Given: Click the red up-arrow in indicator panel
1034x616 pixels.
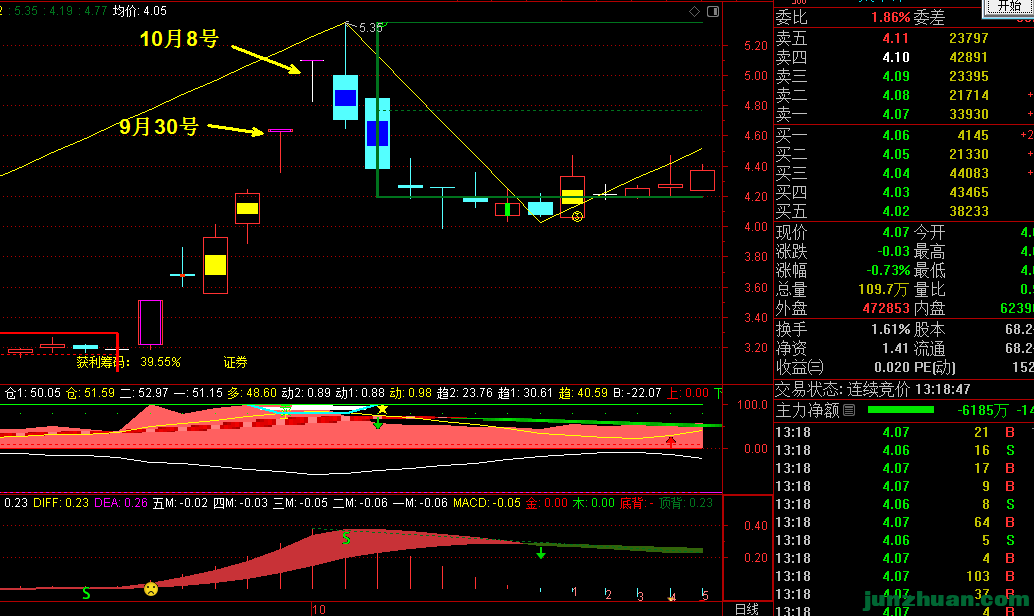Looking at the screenshot, I should pyautogui.click(x=671, y=439).
